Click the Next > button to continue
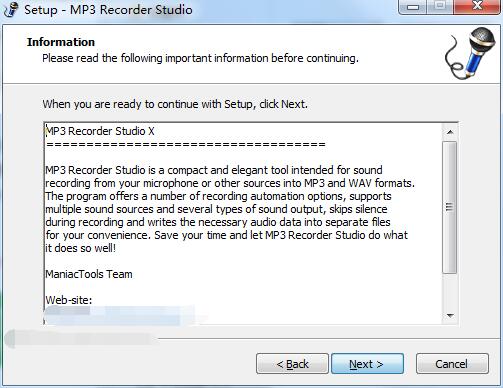The height and width of the screenshot is (388, 503). pyautogui.click(x=367, y=364)
